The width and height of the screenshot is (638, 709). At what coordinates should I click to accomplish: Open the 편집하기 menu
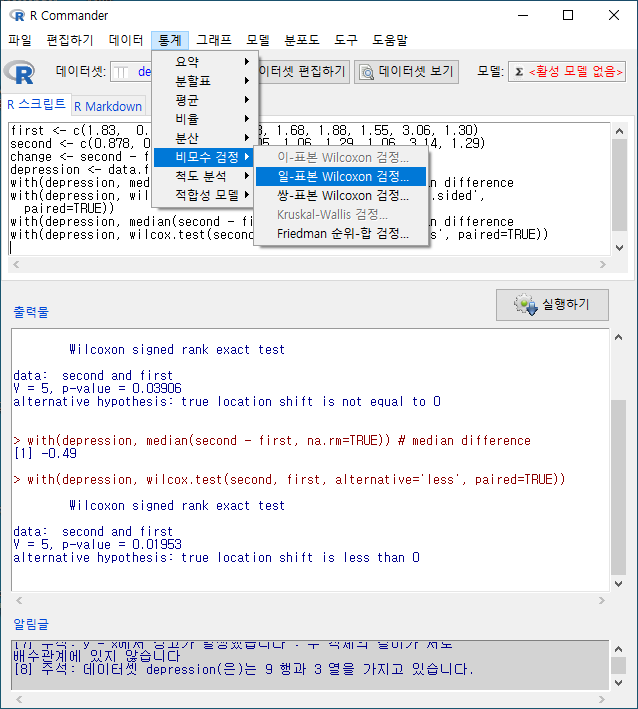point(70,40)
